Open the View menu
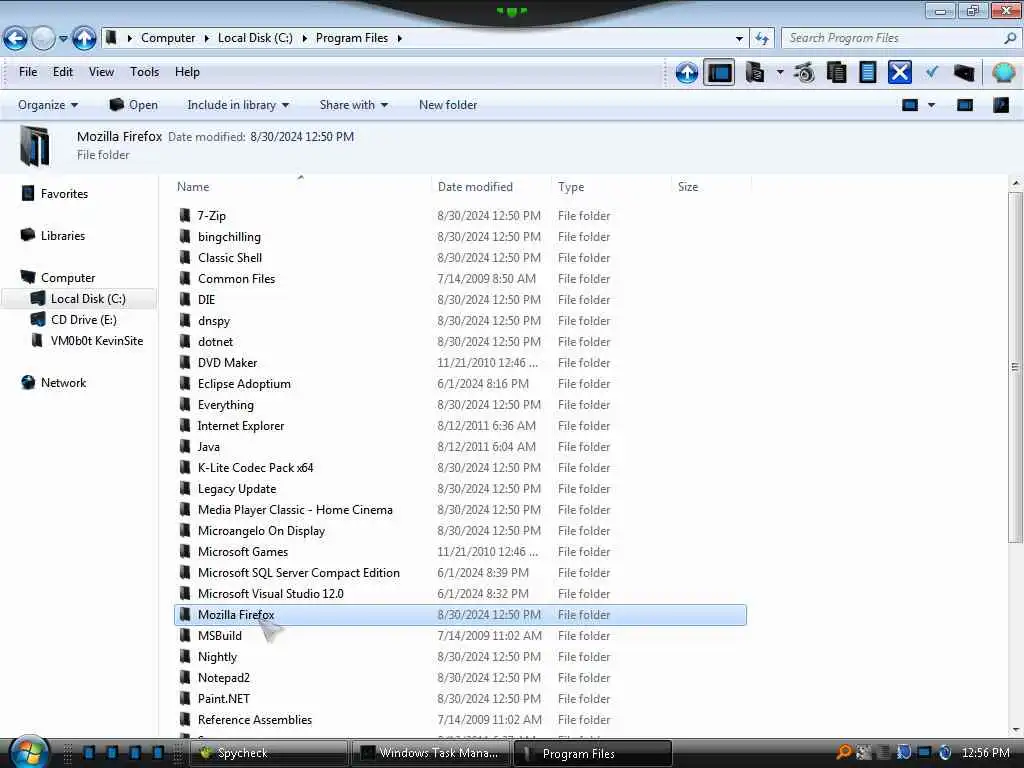The height and width of the screenshot is (768, 1024). 101,72
